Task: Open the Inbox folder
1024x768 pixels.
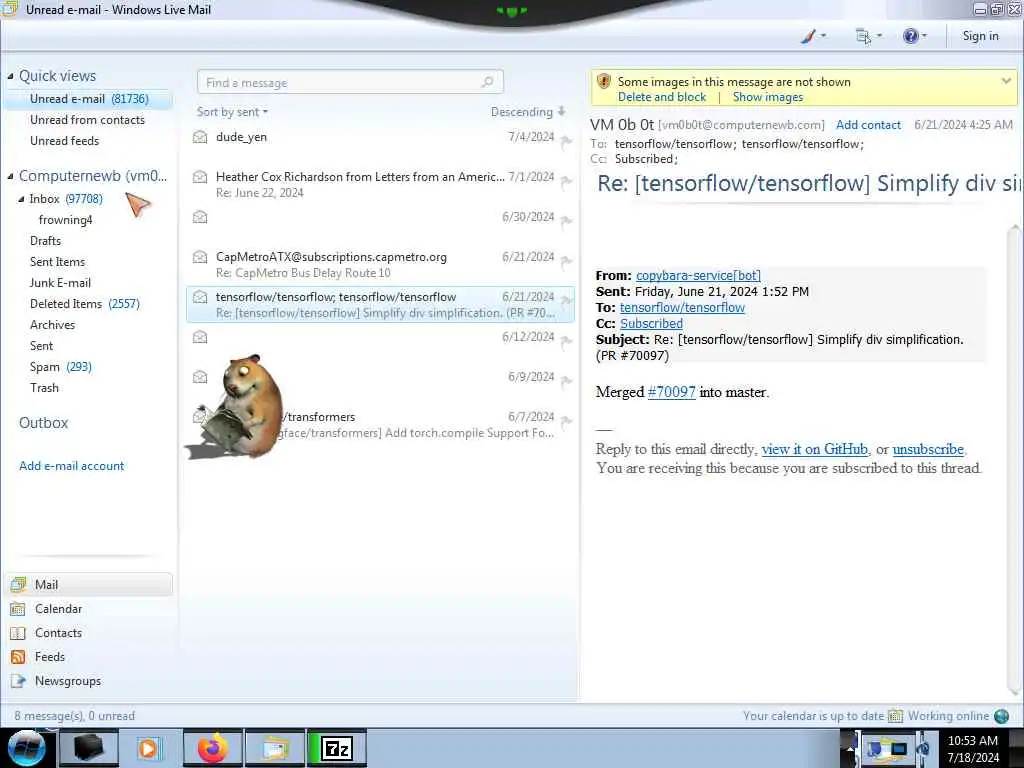Action: pos(66,199)
